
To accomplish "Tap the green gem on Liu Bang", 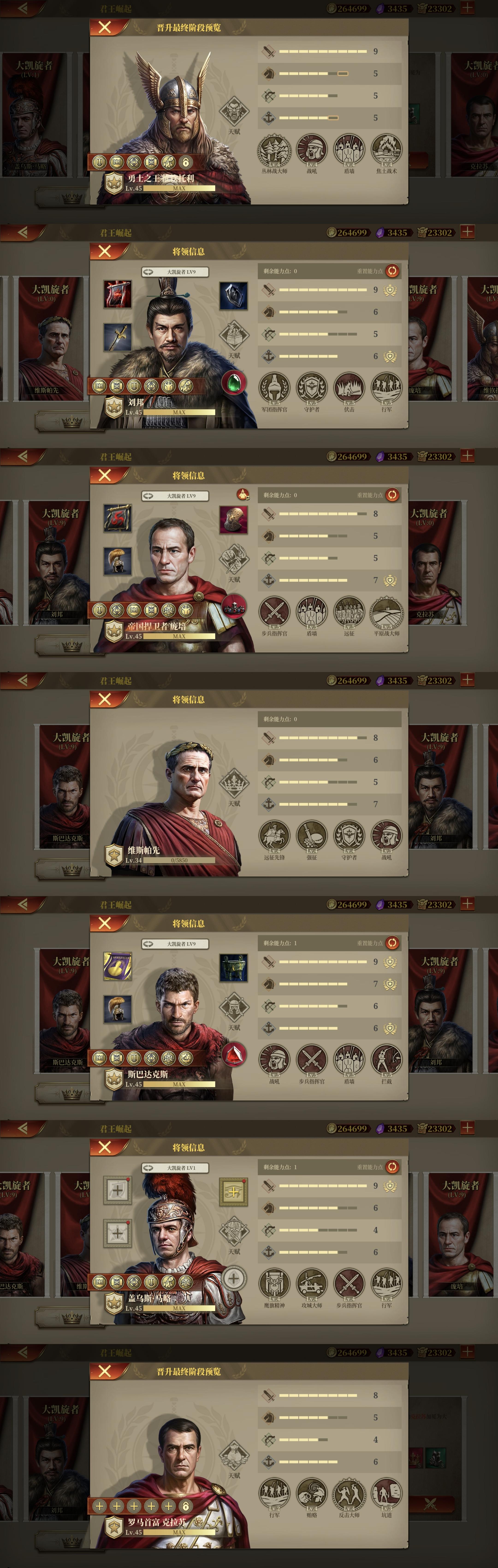I will click(x=233, y=382).
